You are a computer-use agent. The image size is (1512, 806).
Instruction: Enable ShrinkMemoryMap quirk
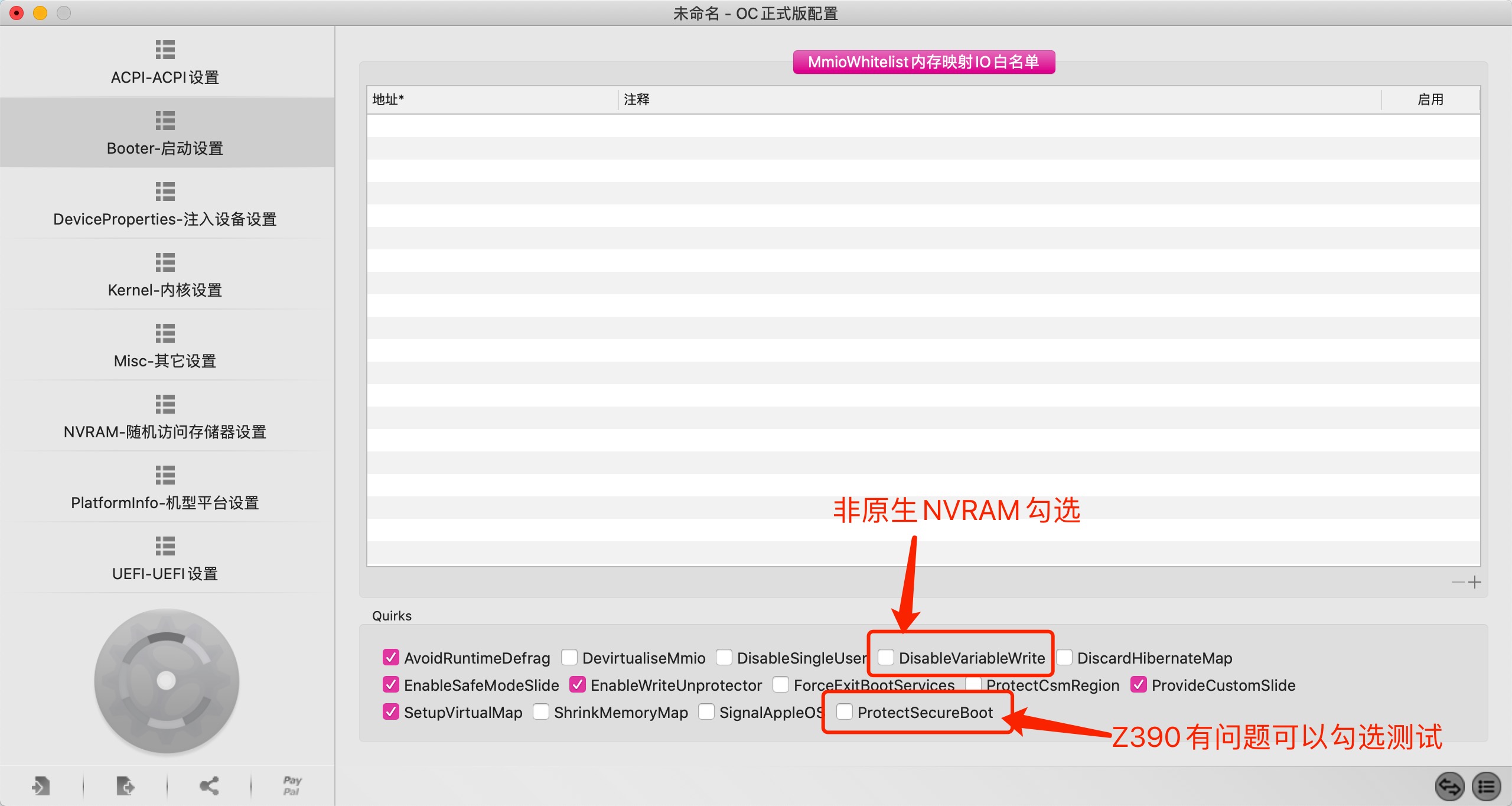coord(541,711)
